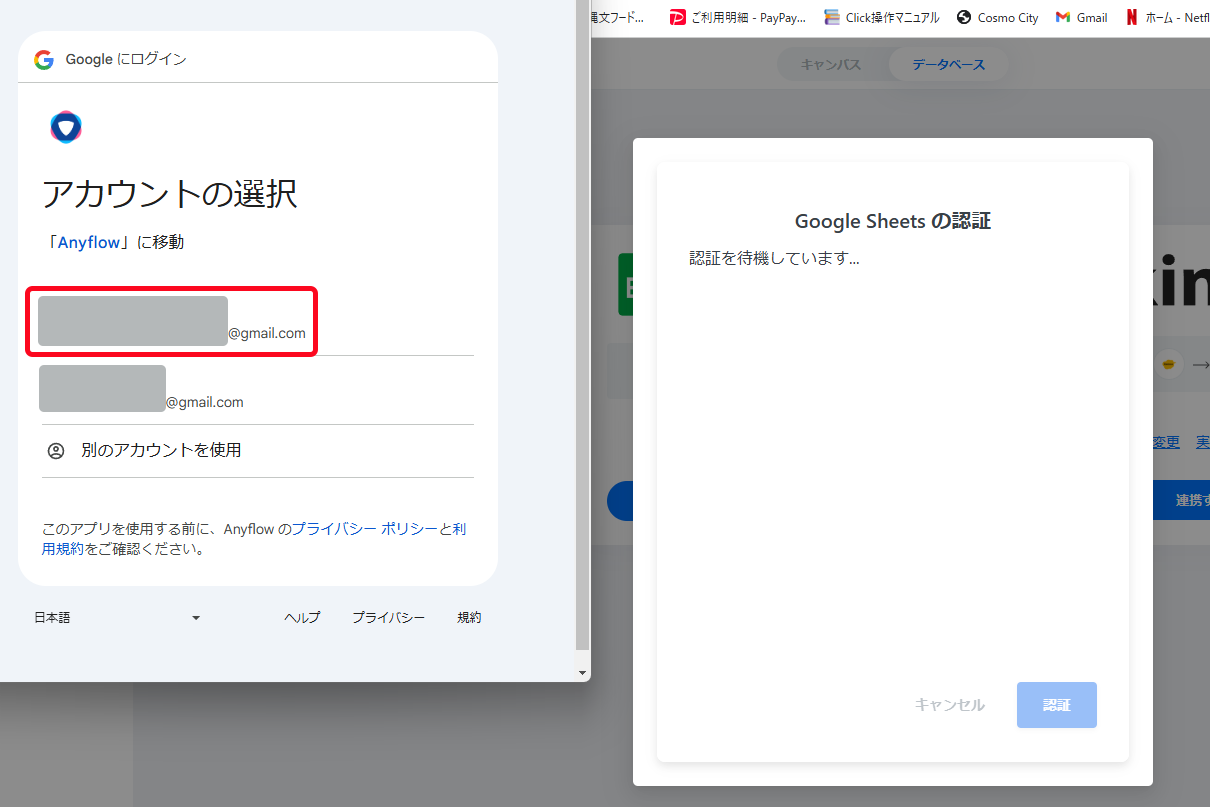Image resolution: width=1219 pixels, height=807 pixels.
Task: Expand the 日本語 language dropdown
Action: 118,618
